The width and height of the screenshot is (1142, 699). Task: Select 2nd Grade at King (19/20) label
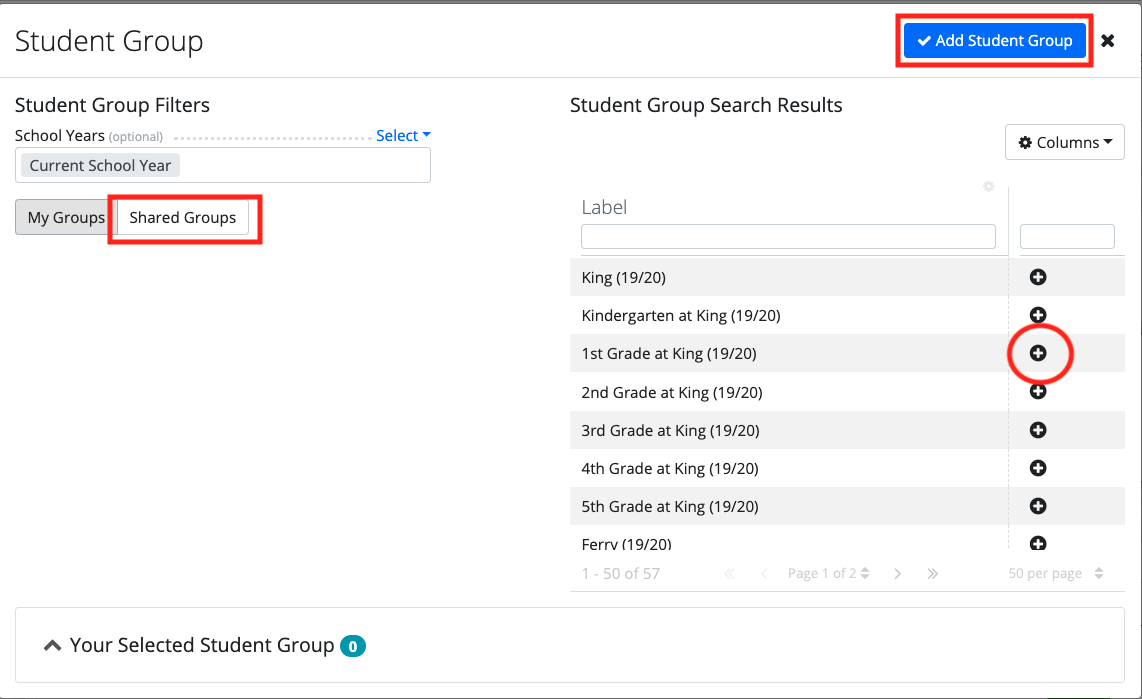pos(672,392)
